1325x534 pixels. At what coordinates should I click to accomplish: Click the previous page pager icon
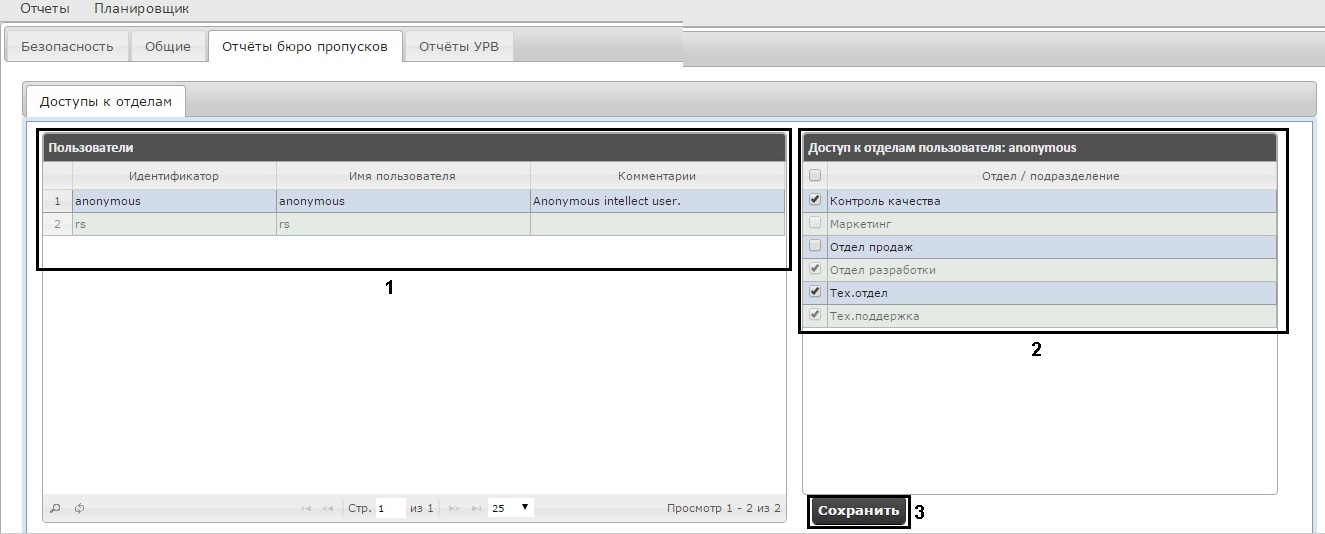click(327, 509)
